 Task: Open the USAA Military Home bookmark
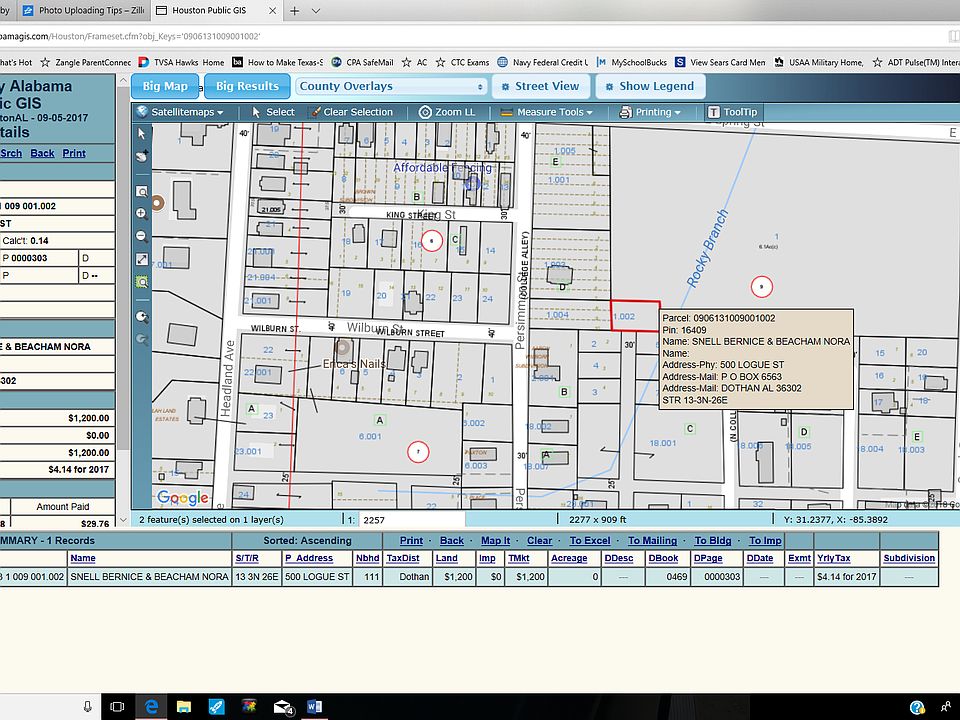tap(819, 62)
